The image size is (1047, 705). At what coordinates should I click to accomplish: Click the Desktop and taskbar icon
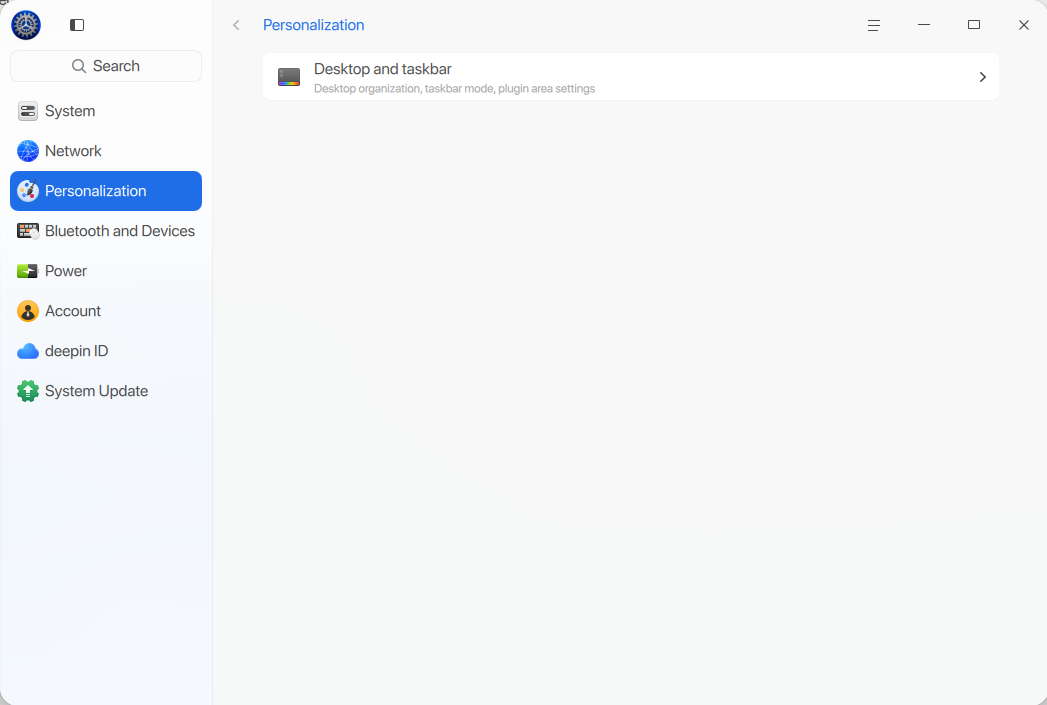click(x=289, y=77)
